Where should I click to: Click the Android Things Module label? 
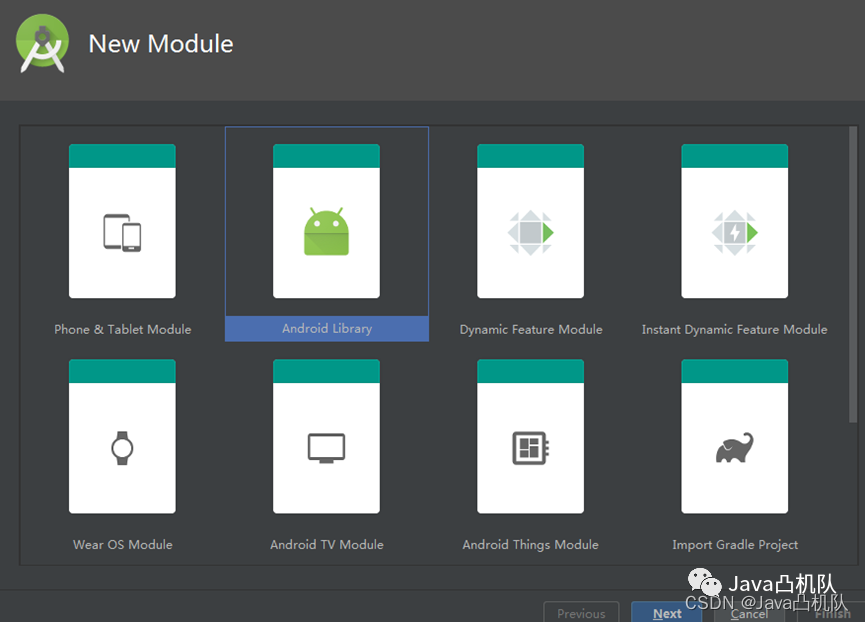[530, 544]
